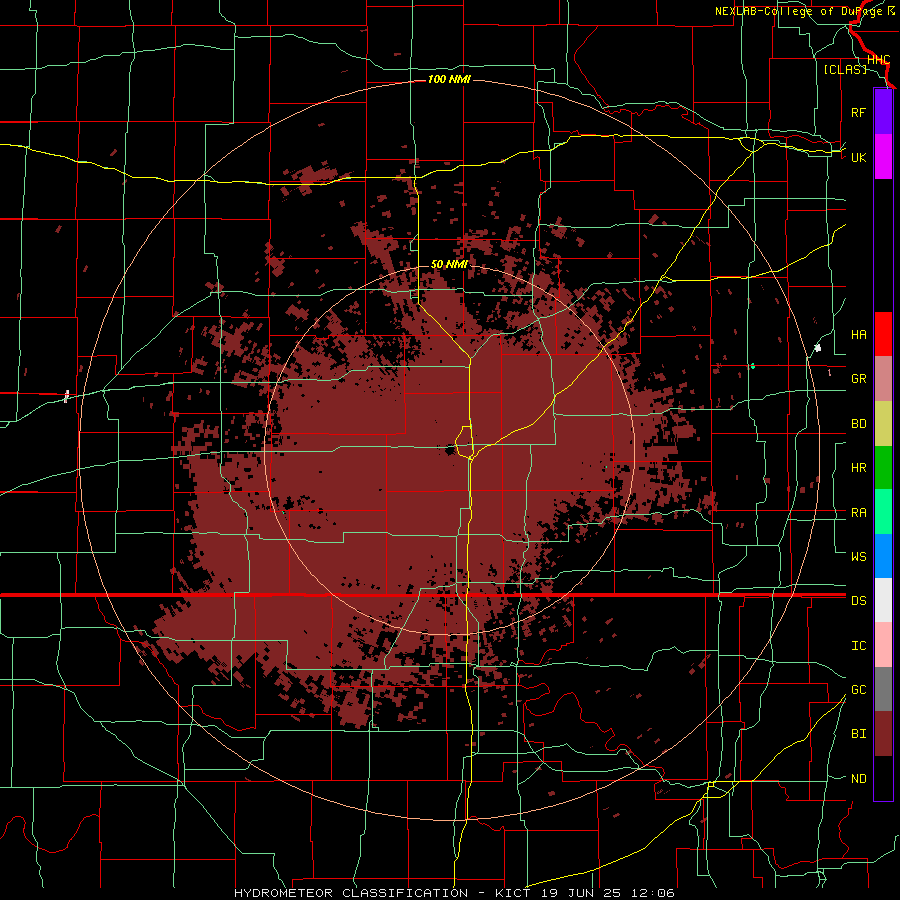Image resolution: width=900 pixels, height=900 pixels.
Task: Click the 'NEXLAB-College of DuPage' credit text
Action: (x=798, y=11)
